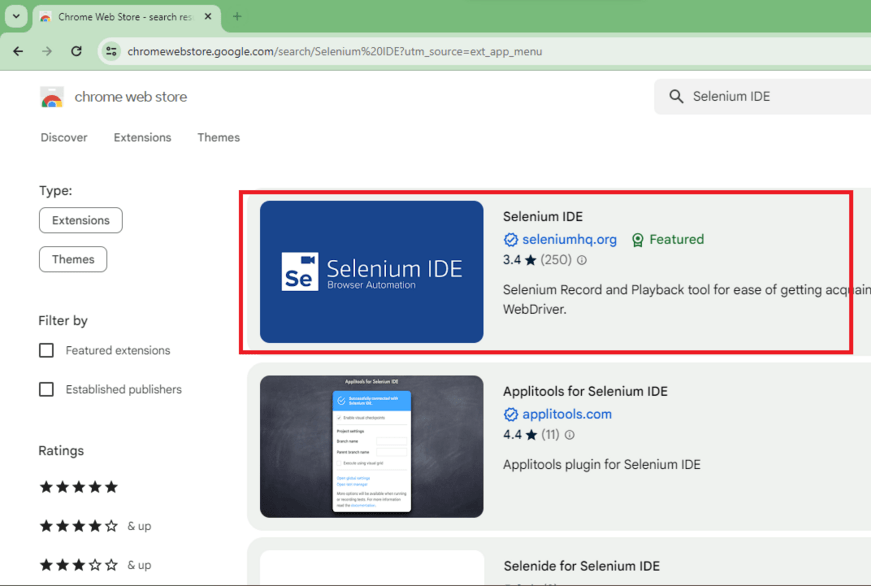Click the search magnifier icon
This screenshot has height=586, width=871.
pos(676,97)
